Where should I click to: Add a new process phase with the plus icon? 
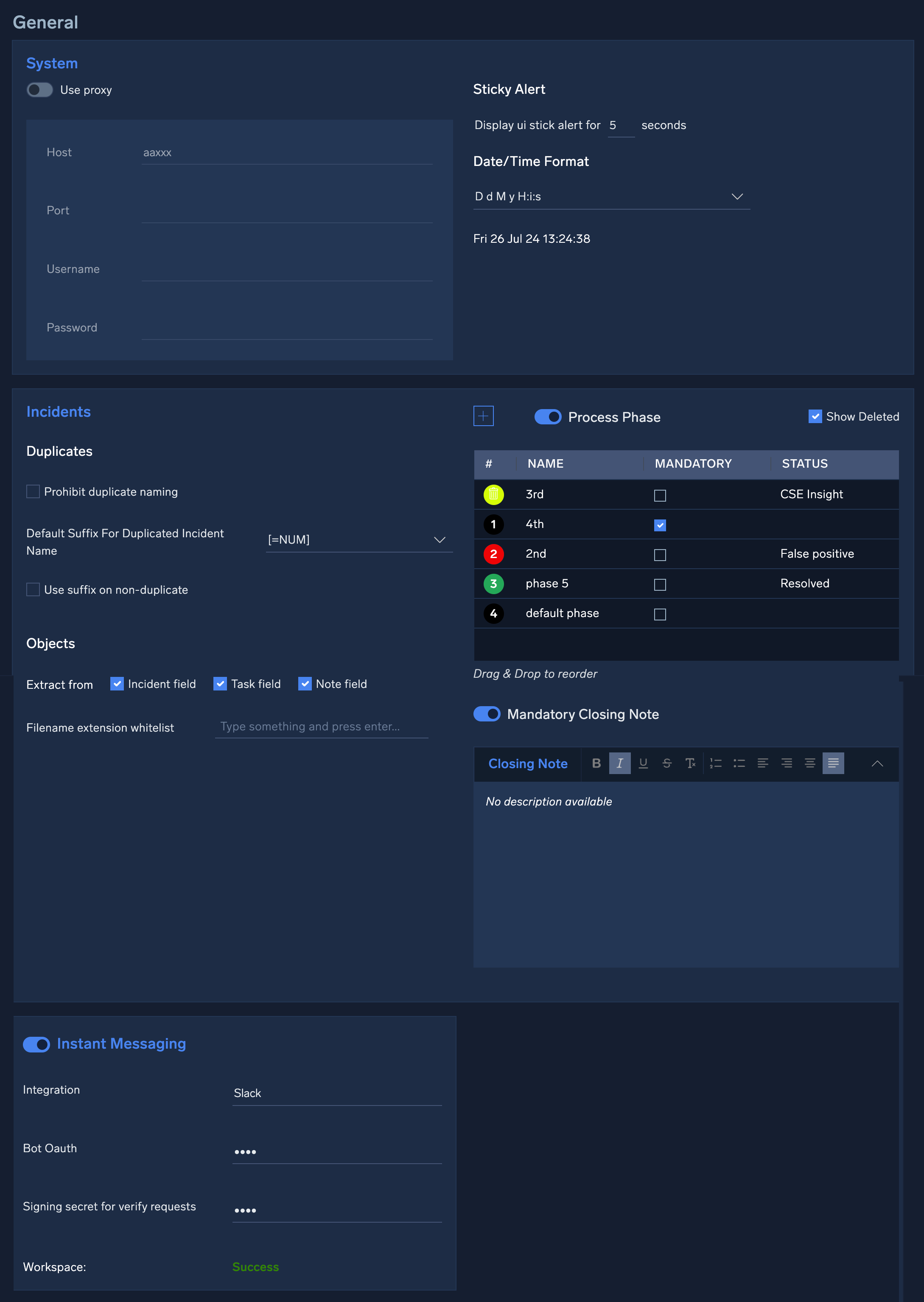[483, 417]
